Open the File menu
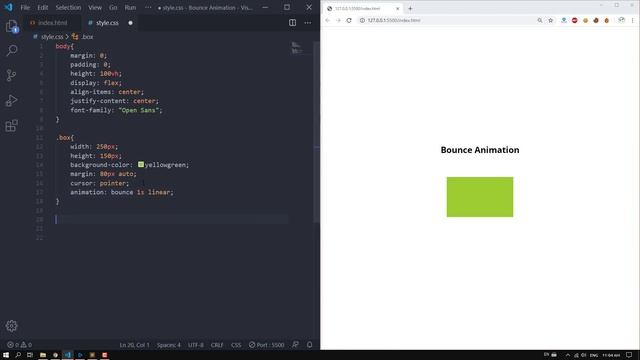 (25, 7)
